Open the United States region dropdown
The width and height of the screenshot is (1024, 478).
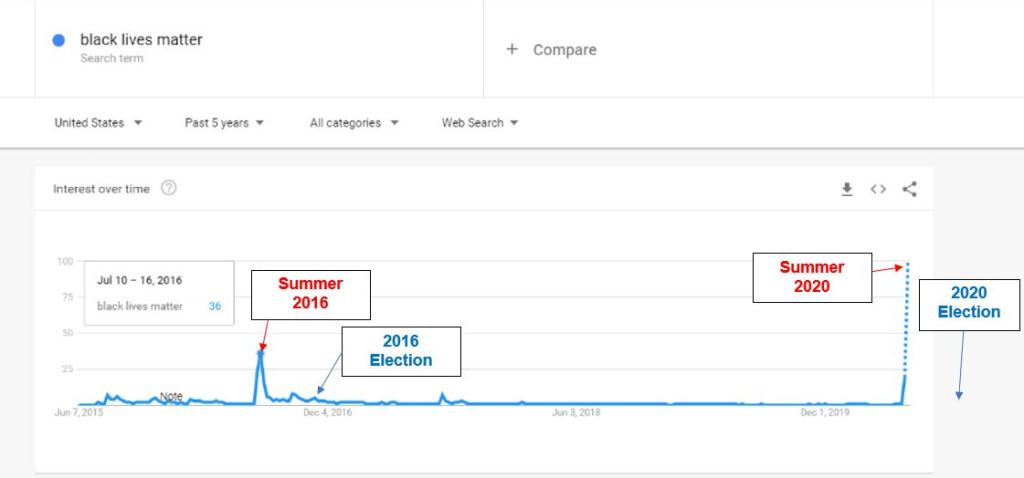click(x=98, y=123)
